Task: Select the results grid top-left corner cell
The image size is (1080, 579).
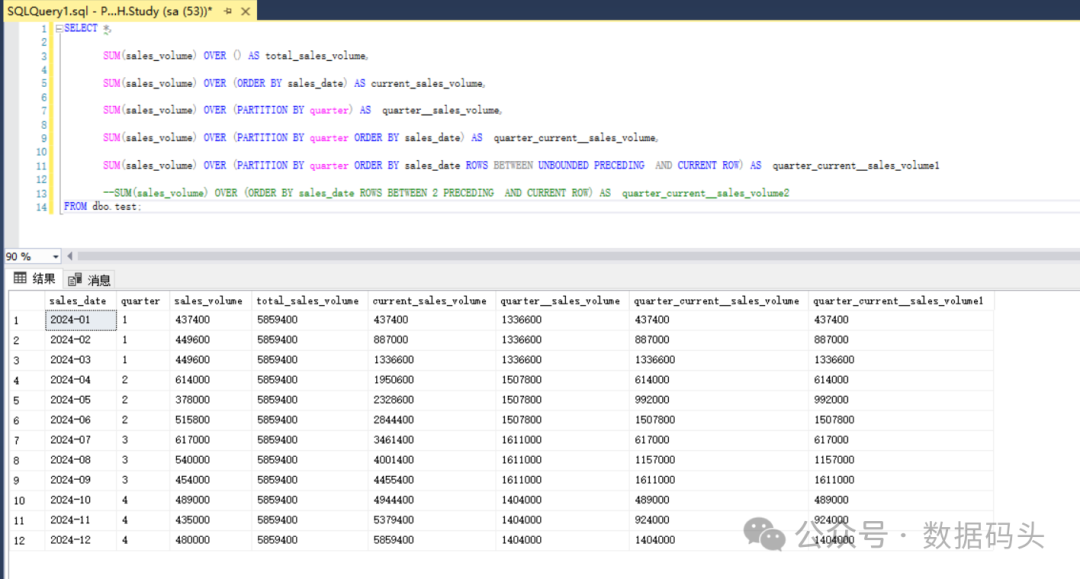Action: (27, 301)
